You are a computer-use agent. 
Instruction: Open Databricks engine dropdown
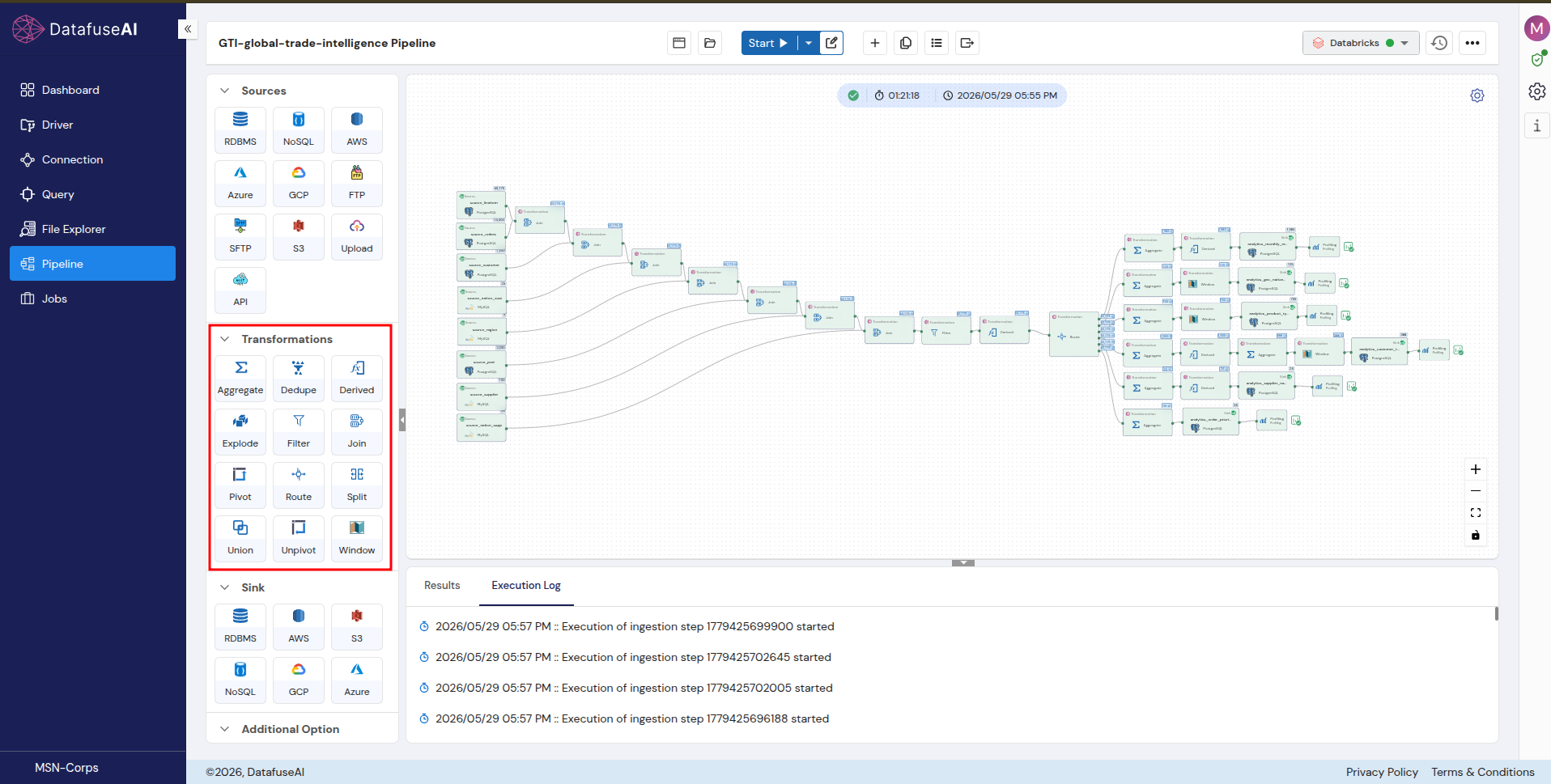pyautogui.click(x=1361, y=43)
